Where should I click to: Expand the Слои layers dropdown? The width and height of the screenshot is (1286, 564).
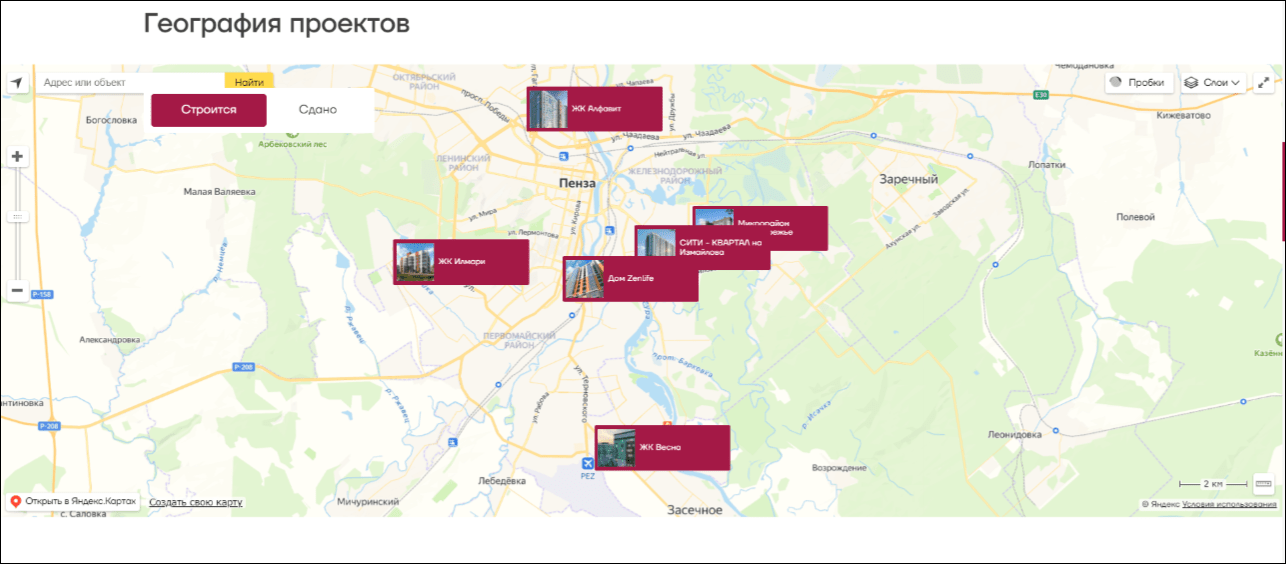1212,83
